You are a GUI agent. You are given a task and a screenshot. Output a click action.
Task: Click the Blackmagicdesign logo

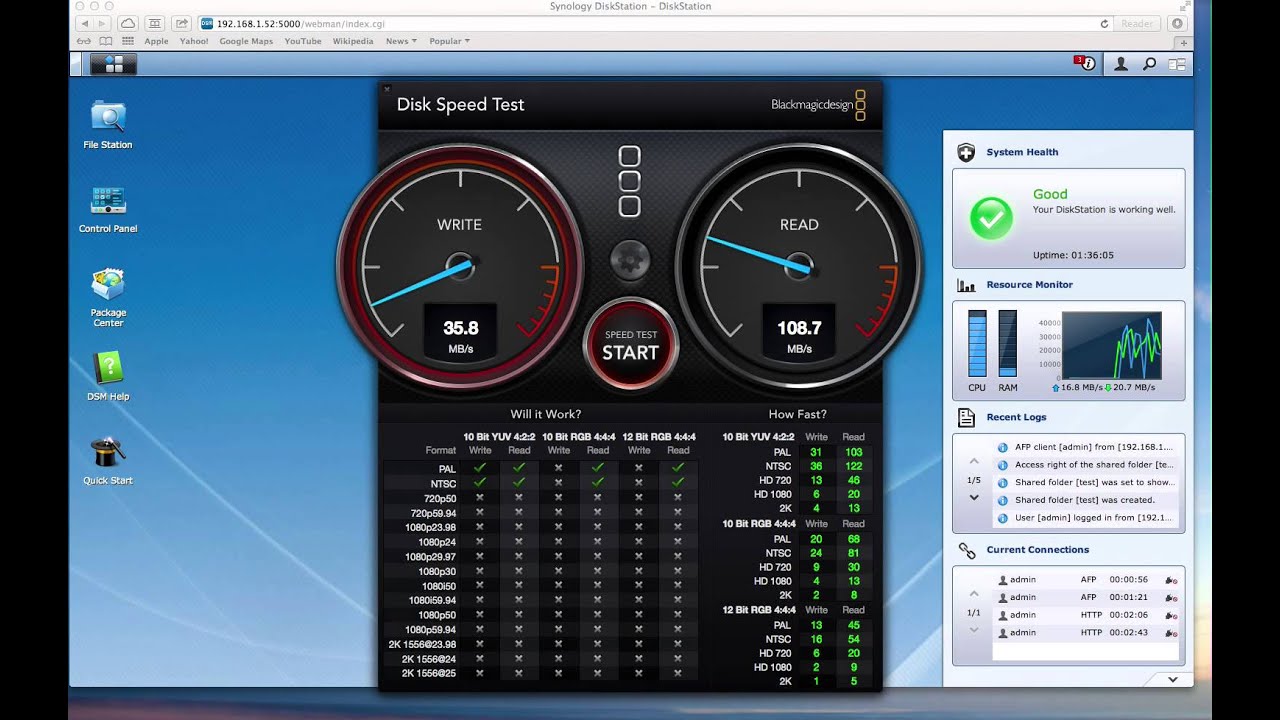818,105
